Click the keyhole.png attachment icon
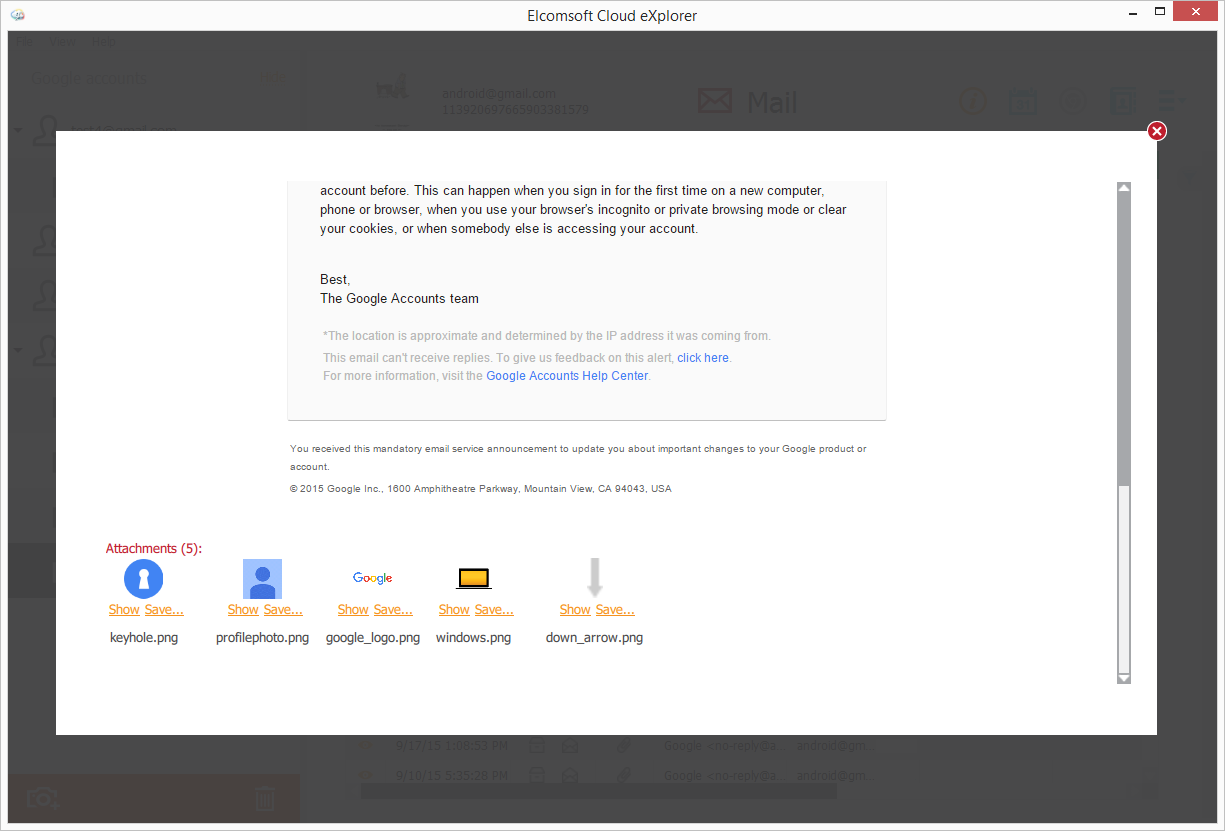Screen dimensions: 1225x831 (x=143, y=578)
